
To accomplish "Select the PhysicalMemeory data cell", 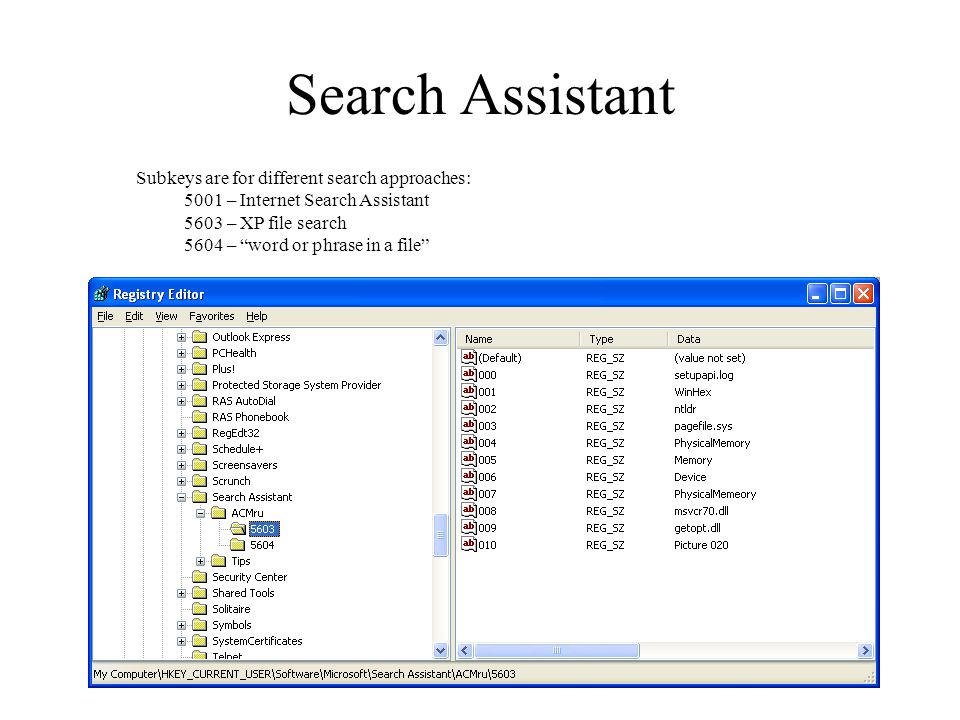I will (715, 493).
